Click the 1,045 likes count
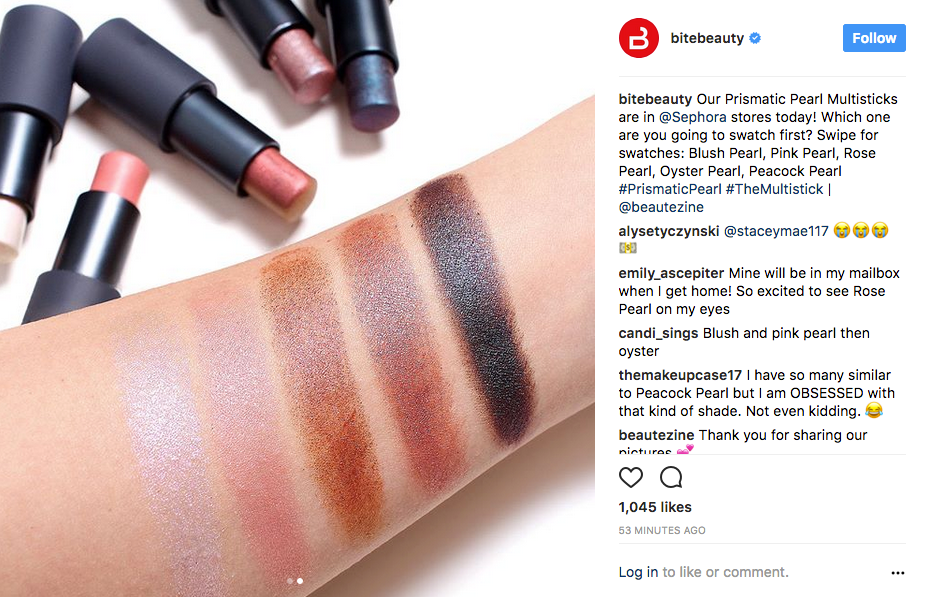Image resolution: width=928 pixels, height=597 pixels. coord(655,507)
